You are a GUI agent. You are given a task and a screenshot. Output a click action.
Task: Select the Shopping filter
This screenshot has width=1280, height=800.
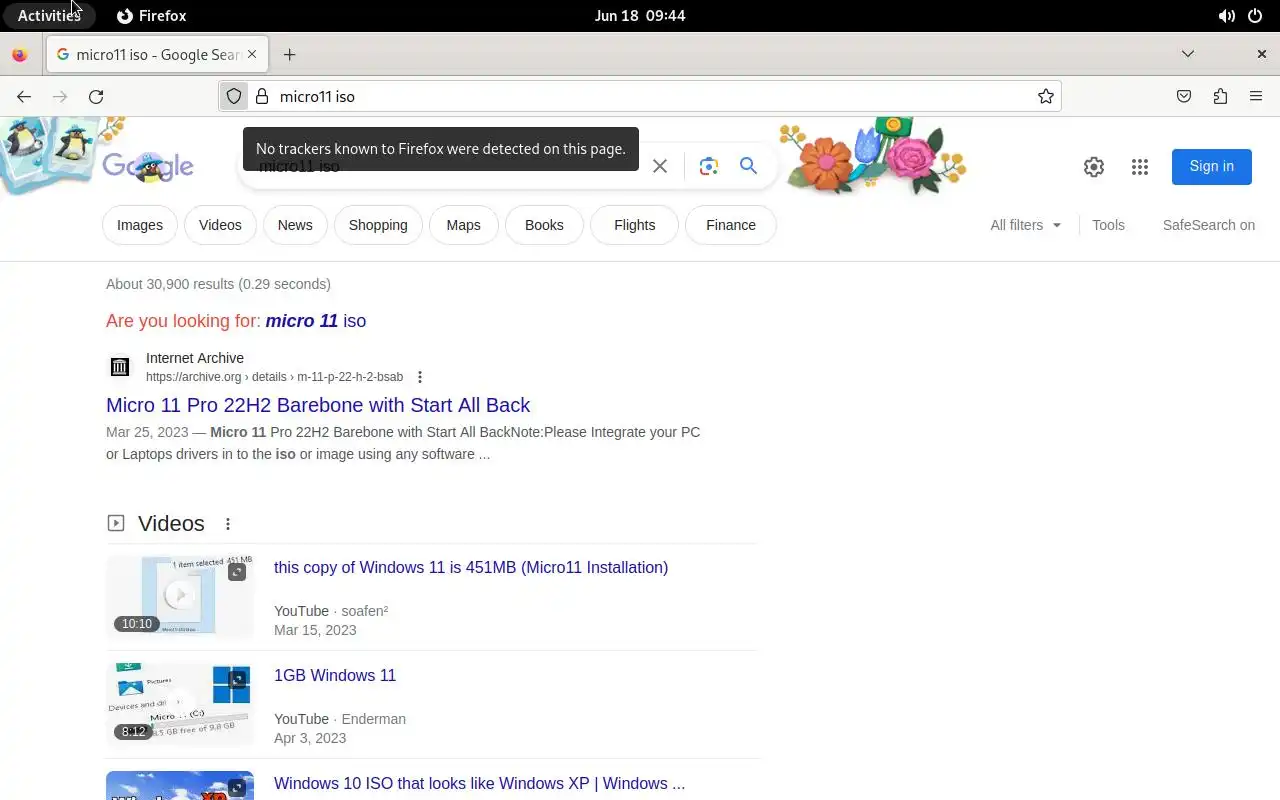coord(378,225)
